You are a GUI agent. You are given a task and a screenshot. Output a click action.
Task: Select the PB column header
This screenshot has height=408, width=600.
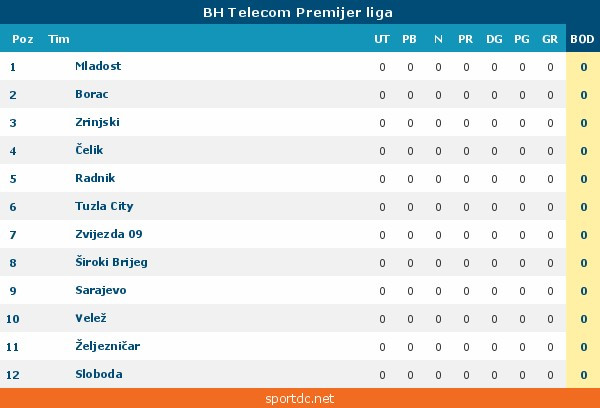(410, 39)
